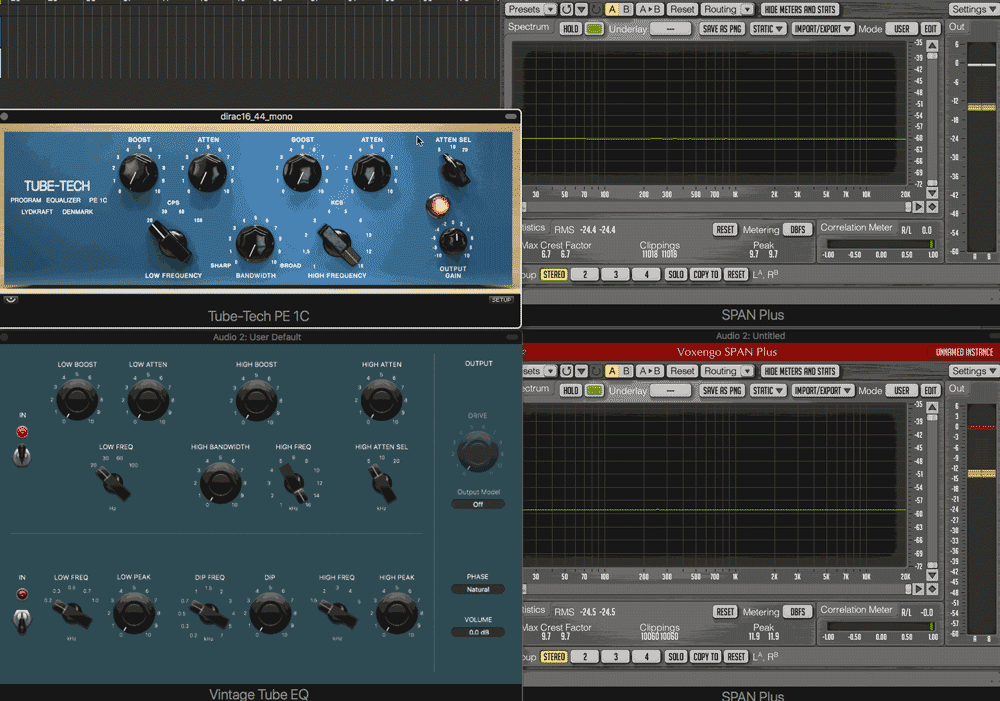Image resolution: width=1000 pixels, height=701 pixels.
Task: Select group tab 4 in top SPAN Plus
Action: click(x=646, y=275)
